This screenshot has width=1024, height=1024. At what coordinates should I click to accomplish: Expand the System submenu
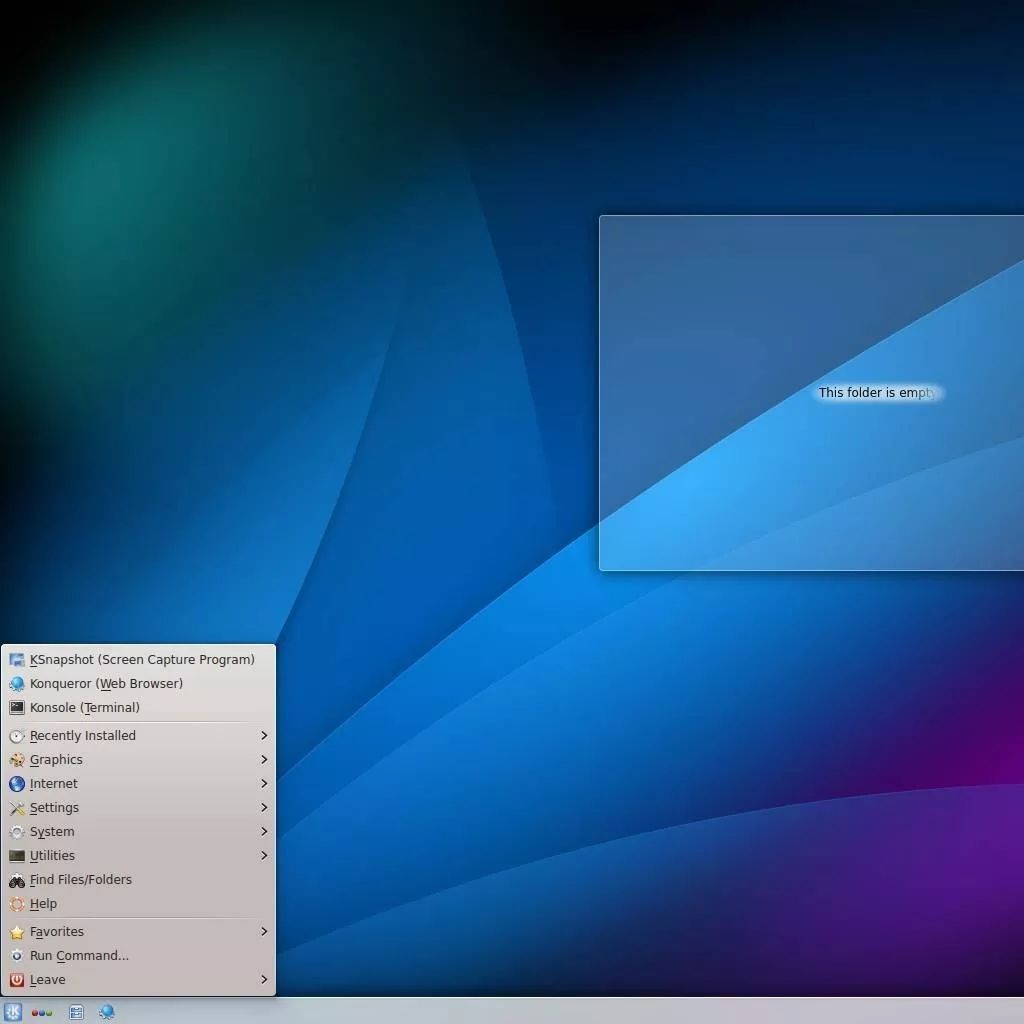(263, 832)
